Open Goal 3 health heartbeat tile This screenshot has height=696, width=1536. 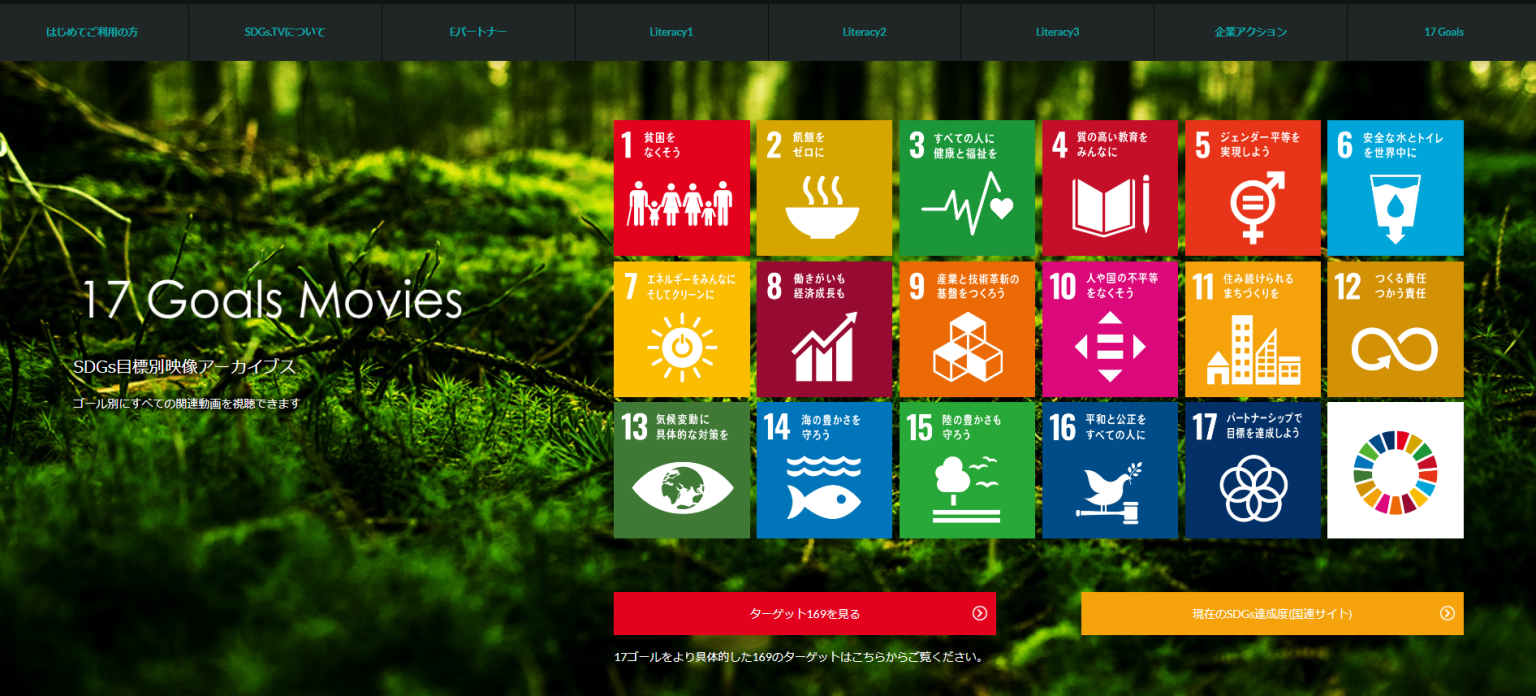pos(967,188)
